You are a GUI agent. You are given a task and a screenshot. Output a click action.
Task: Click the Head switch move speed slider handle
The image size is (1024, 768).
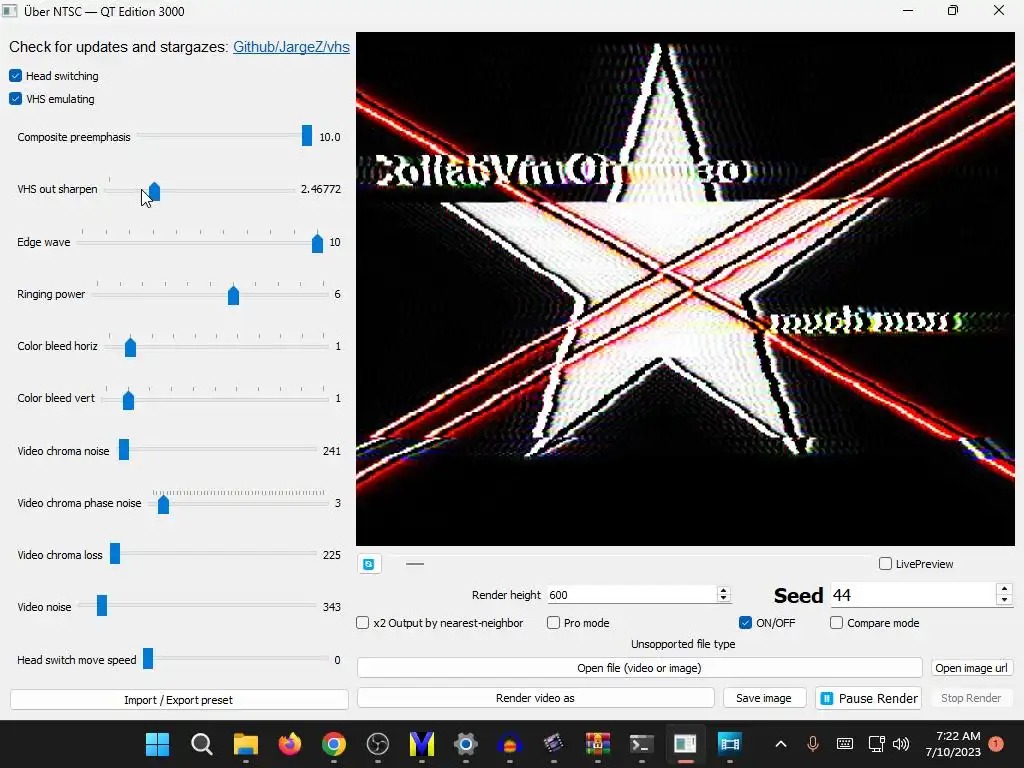coord(148,658)
